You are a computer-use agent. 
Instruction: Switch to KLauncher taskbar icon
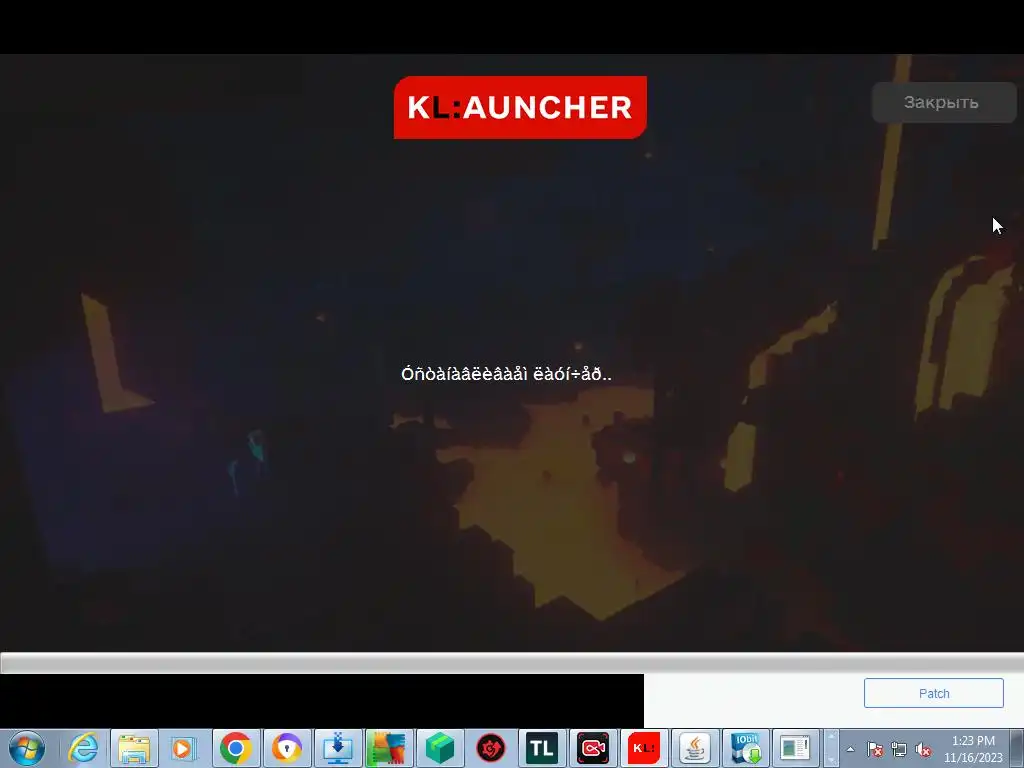click(x=643, y=748)
